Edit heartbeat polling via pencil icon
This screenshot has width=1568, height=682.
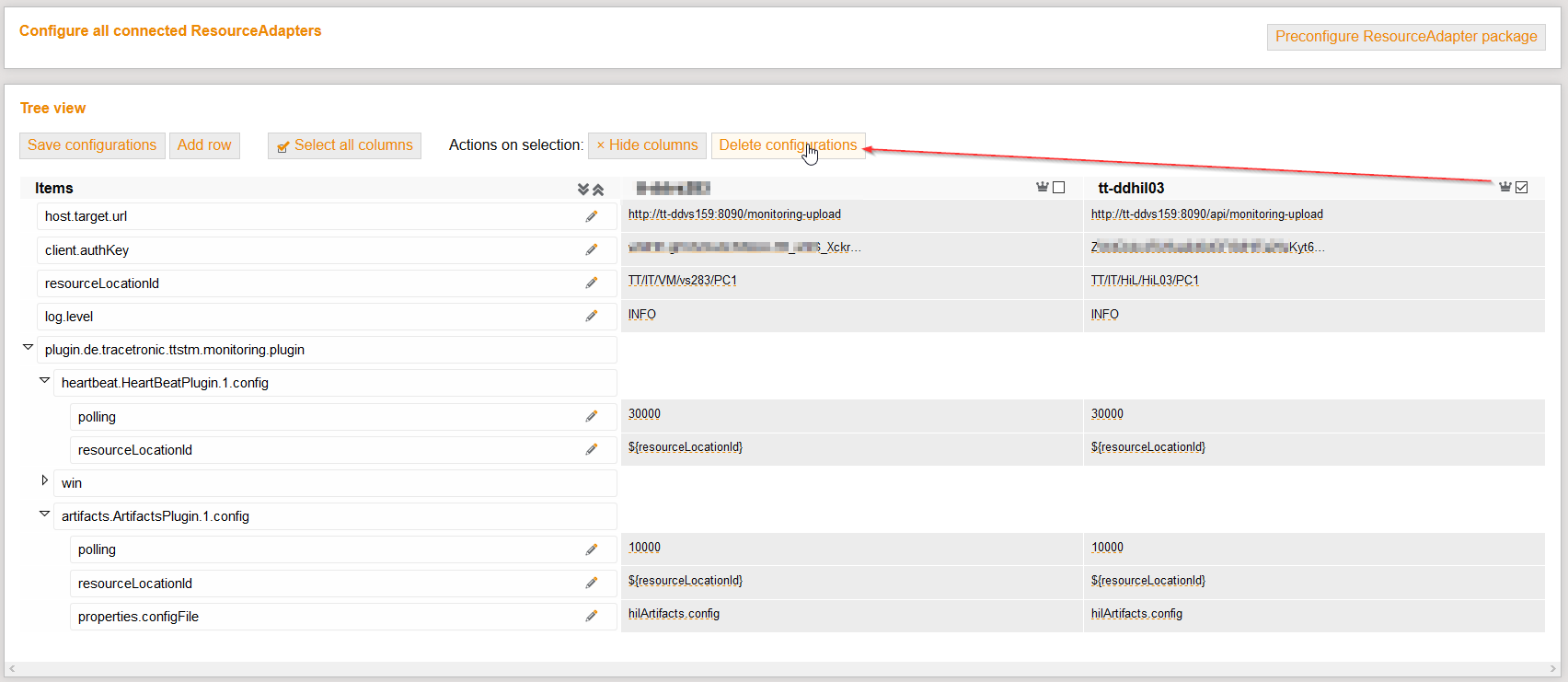tap(592, 416)
